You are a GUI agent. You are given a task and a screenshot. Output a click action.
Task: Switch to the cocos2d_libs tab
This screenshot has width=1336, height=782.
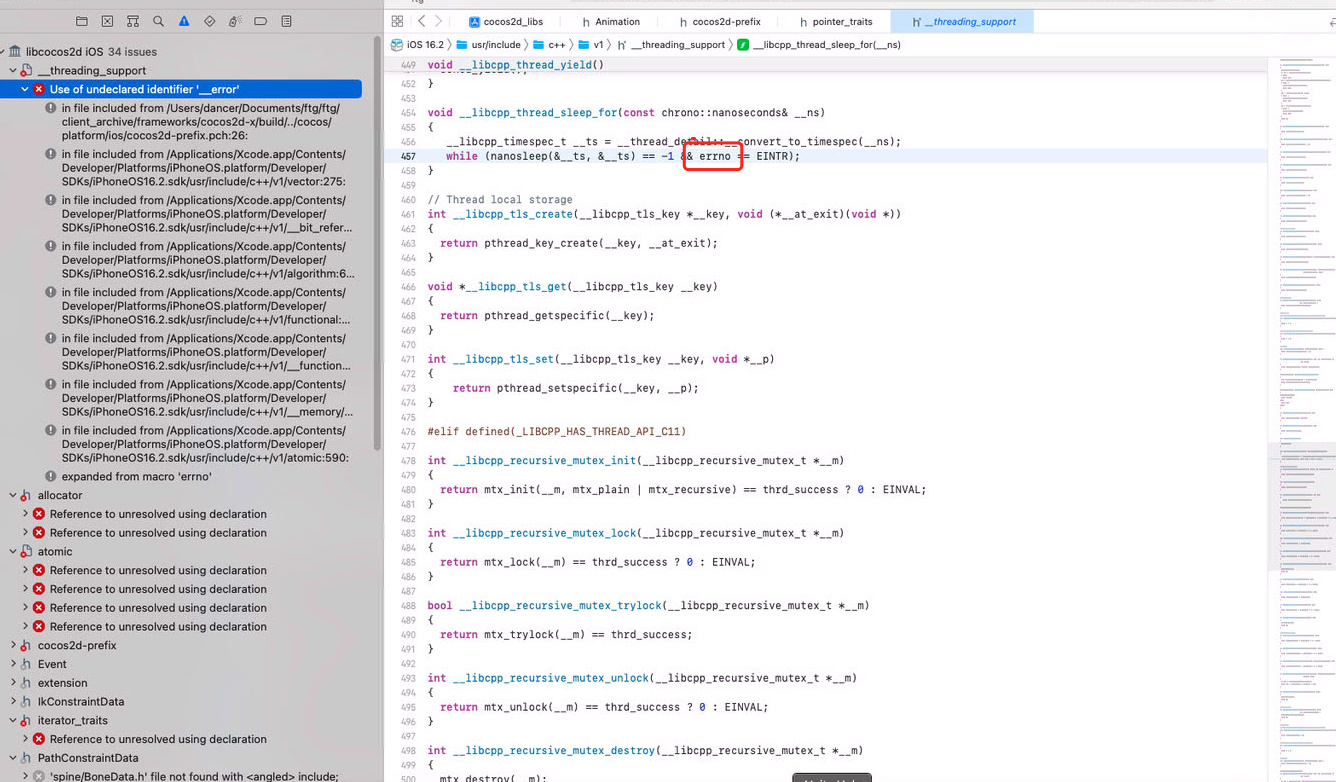tap(506, 21)
